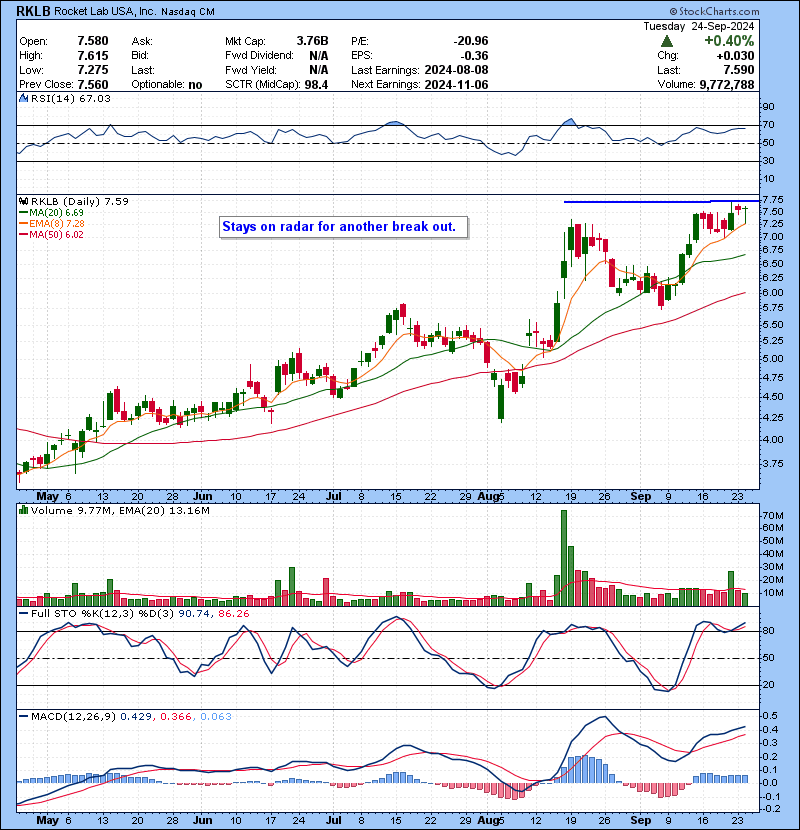Click the Prev Close value 7.560
Viewport: 800px width, 830px height.
(x=93, y=84)
